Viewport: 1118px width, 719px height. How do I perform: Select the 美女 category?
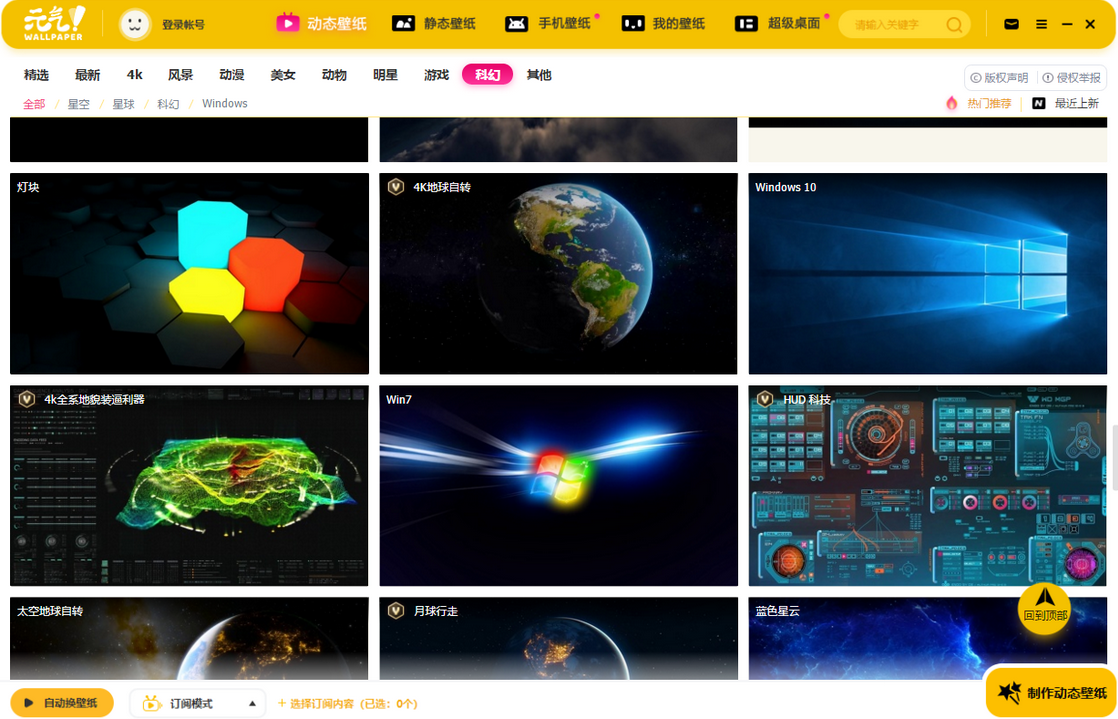283,75
